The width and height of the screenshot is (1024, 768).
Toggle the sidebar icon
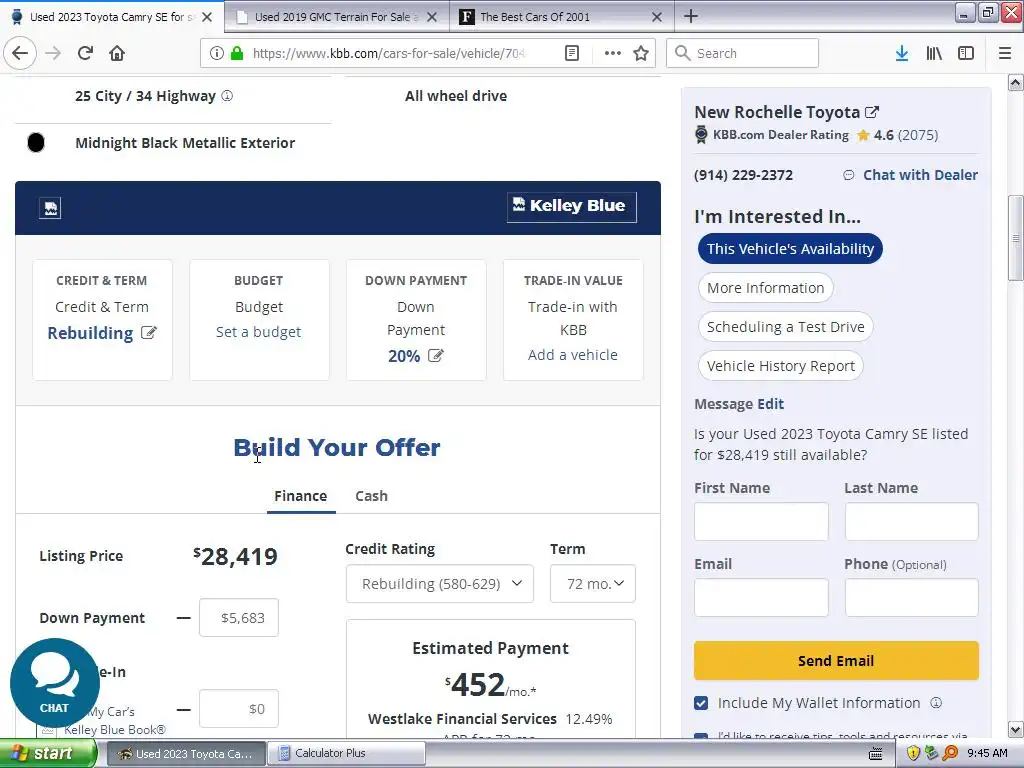966,53
